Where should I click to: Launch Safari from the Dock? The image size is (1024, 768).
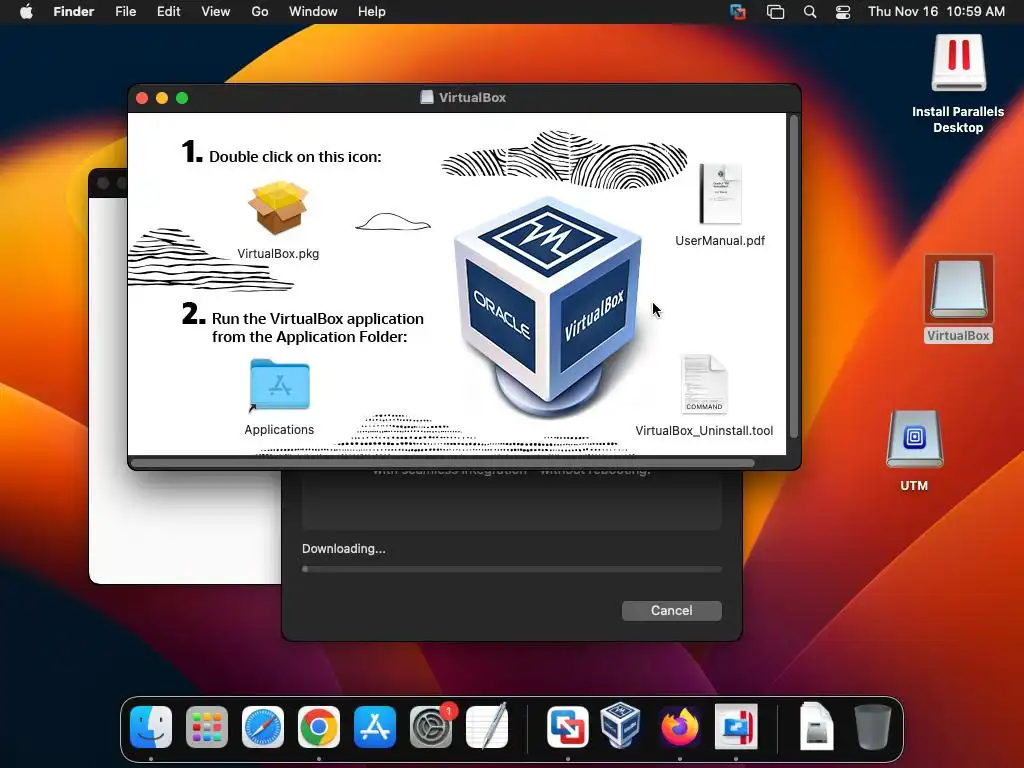point(263,727)
